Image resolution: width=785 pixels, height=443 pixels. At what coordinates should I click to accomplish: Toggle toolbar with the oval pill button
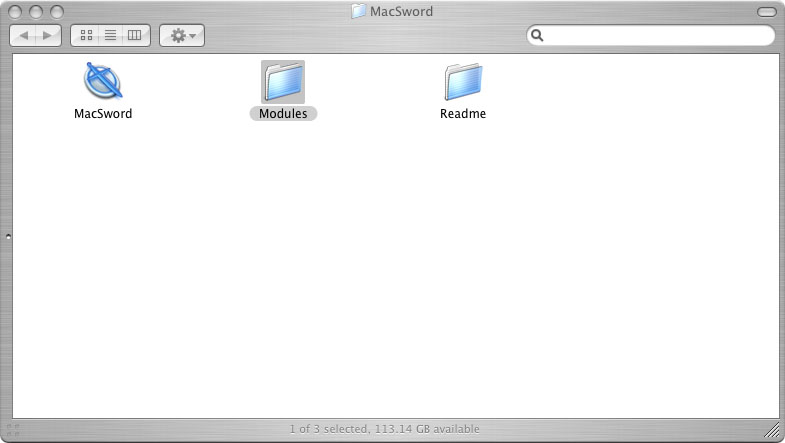click(x=766, y=12)
